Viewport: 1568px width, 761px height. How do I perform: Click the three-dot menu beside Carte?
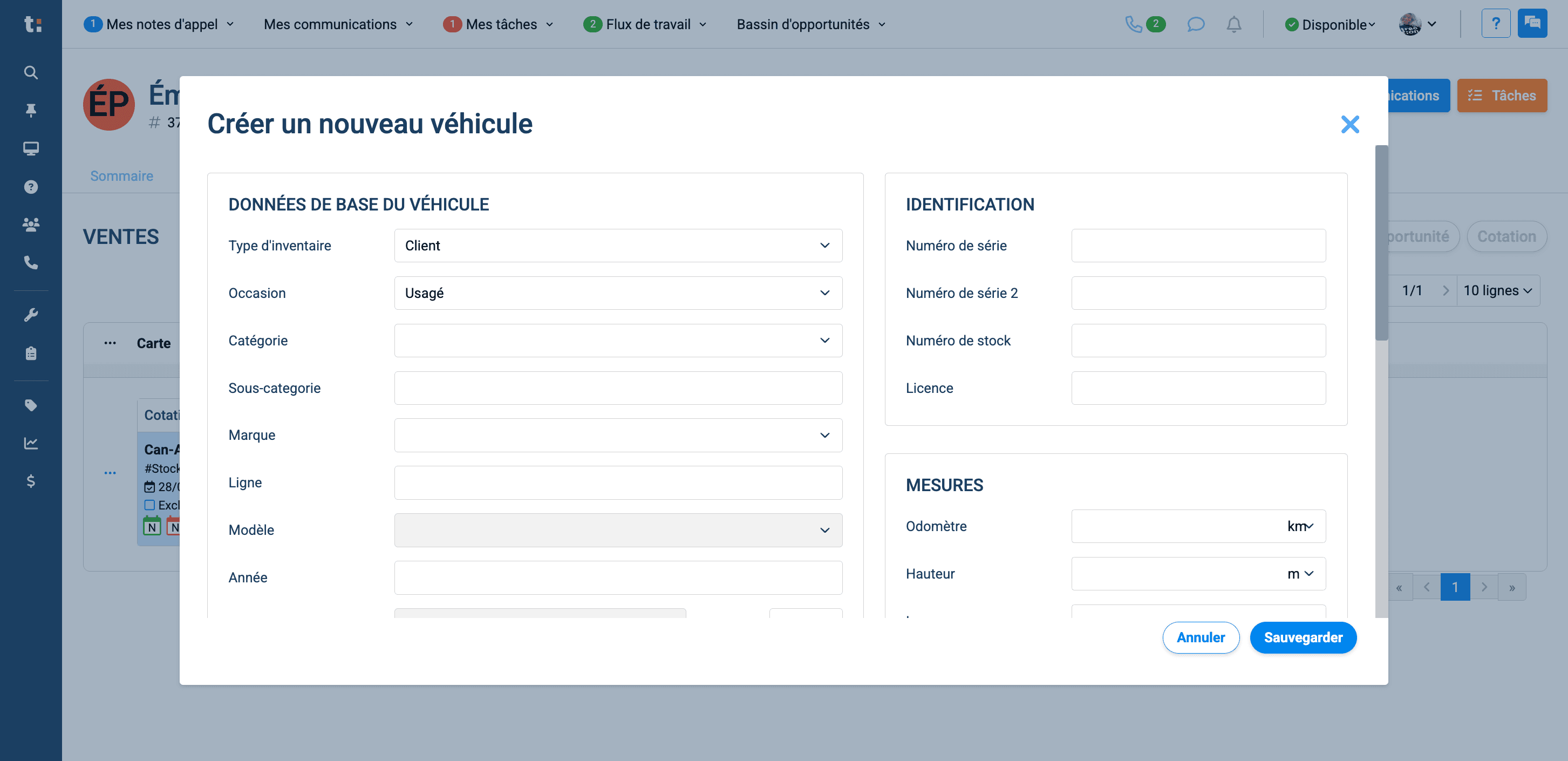click(110, 343)
